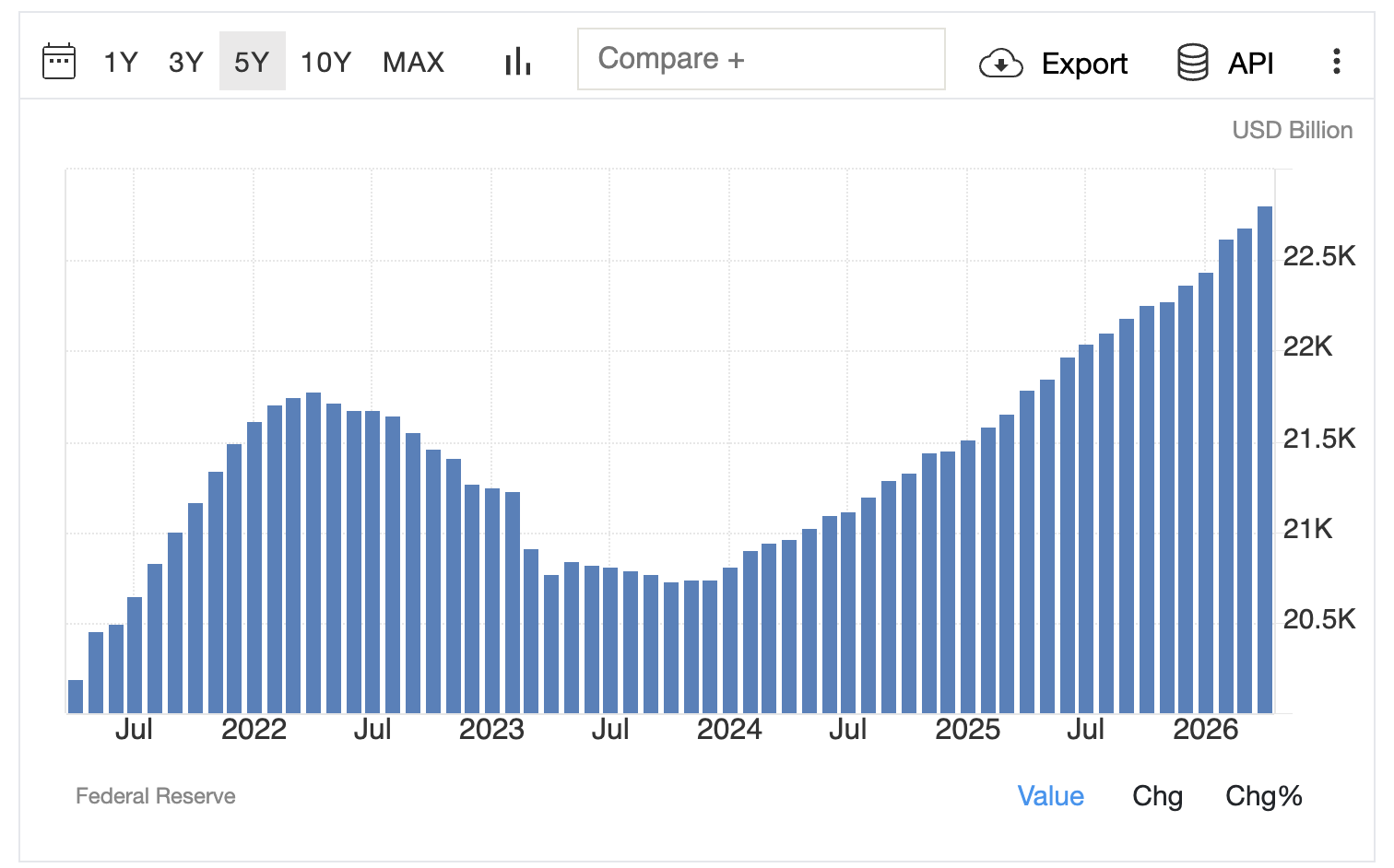Click the shortest leftmost chart bar
The width and height of the screenshot is (1394, 868).
click(x=76, y=697)
